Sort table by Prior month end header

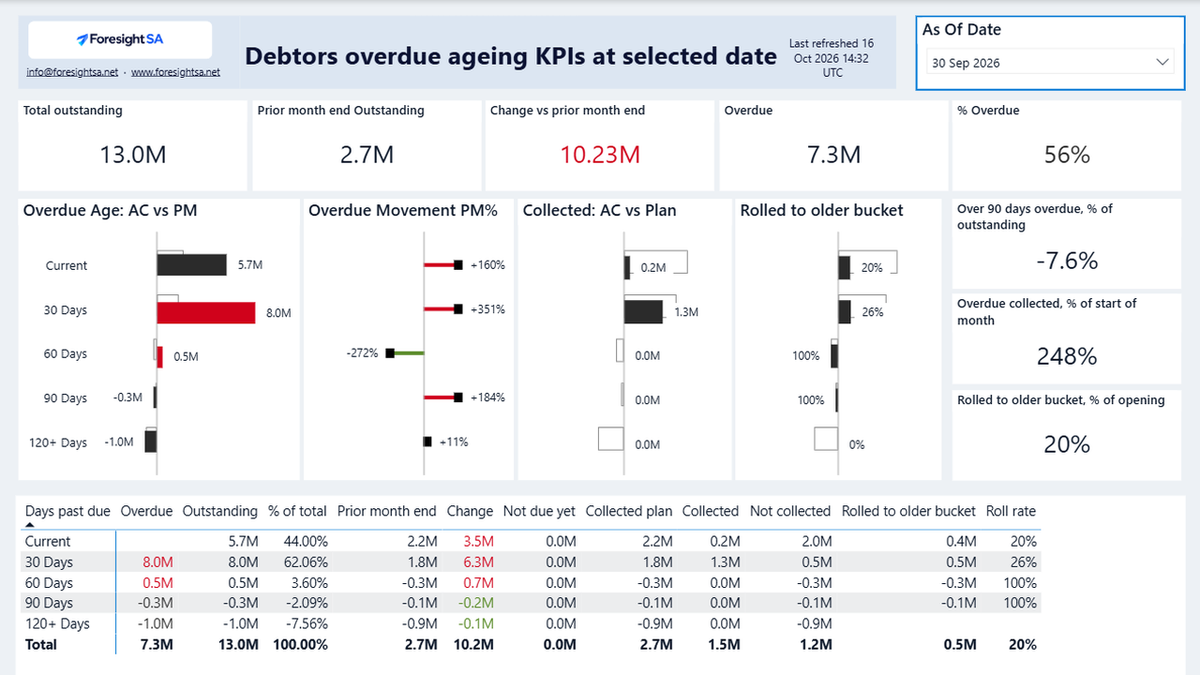point(387,511)
